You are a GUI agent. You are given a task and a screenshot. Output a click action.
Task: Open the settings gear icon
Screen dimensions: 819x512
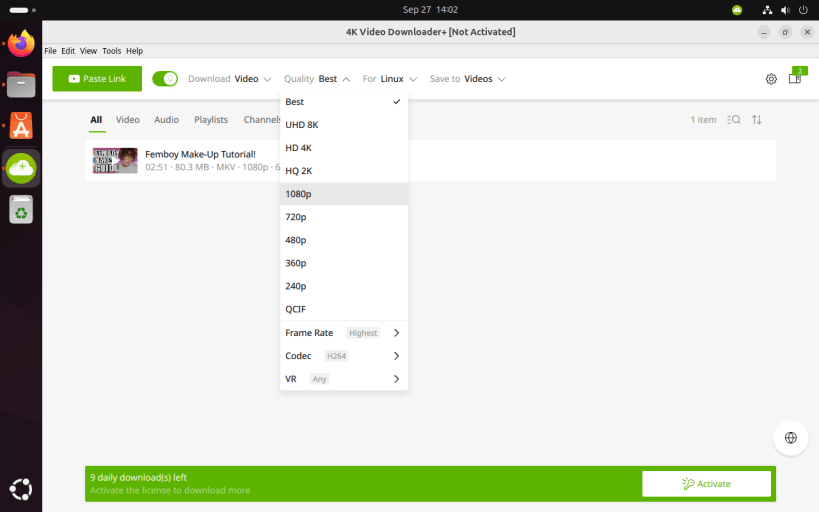click(771, 79)
